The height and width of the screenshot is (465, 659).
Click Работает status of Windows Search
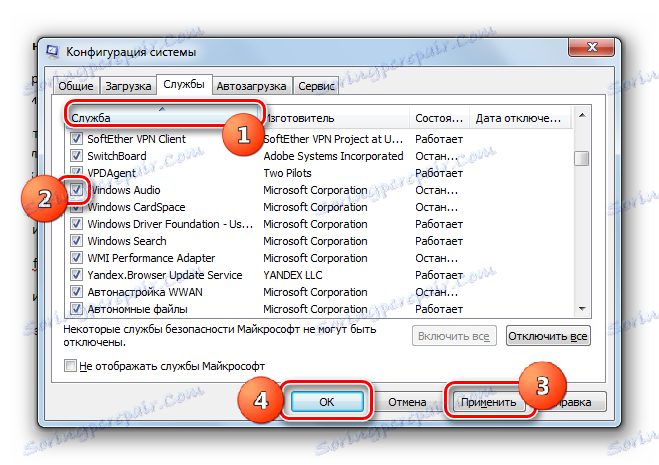pyautogui.click(x=439, y=241)
